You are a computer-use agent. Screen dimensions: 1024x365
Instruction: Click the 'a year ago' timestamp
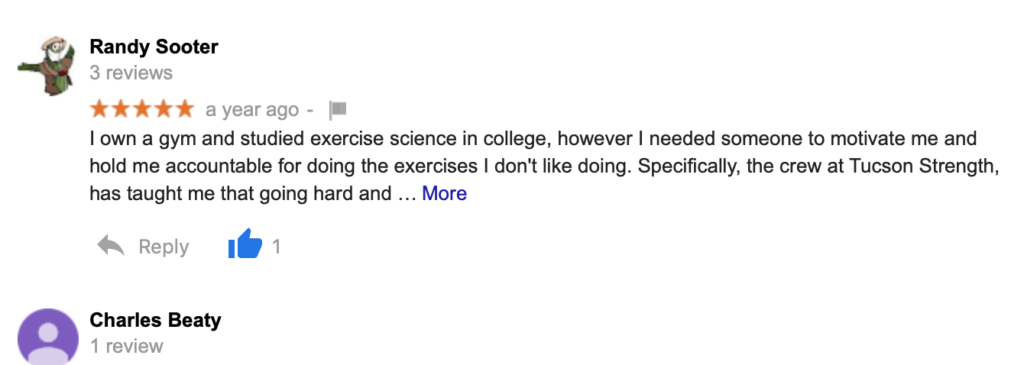pyautogui.click(x=252, y=110)
